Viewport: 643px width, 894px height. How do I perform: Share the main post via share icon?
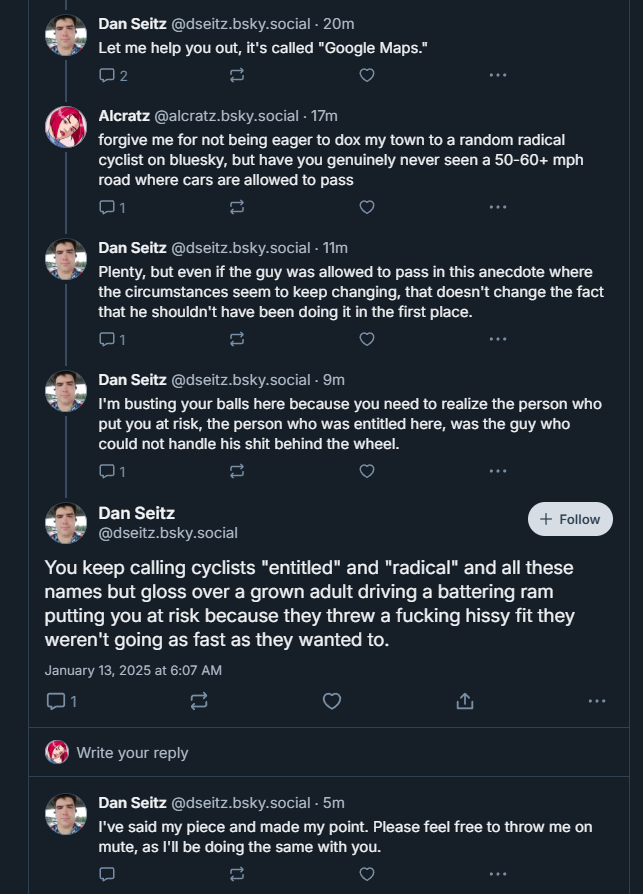pos(464,701)
